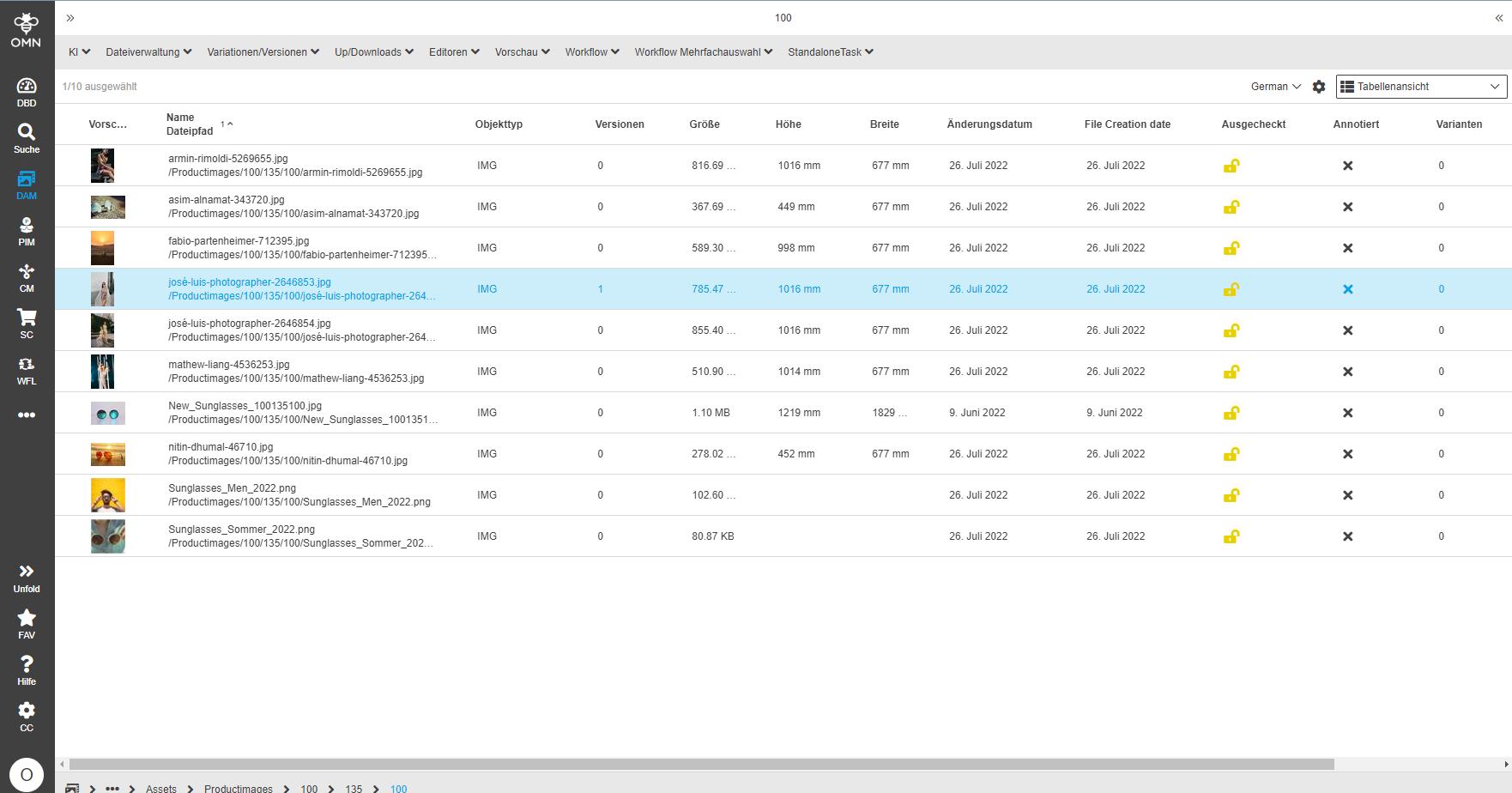The height and width of the screenshot is (793, 1512).
Task: Open the Dateiverwaltung menu
Action: (148, 51)
